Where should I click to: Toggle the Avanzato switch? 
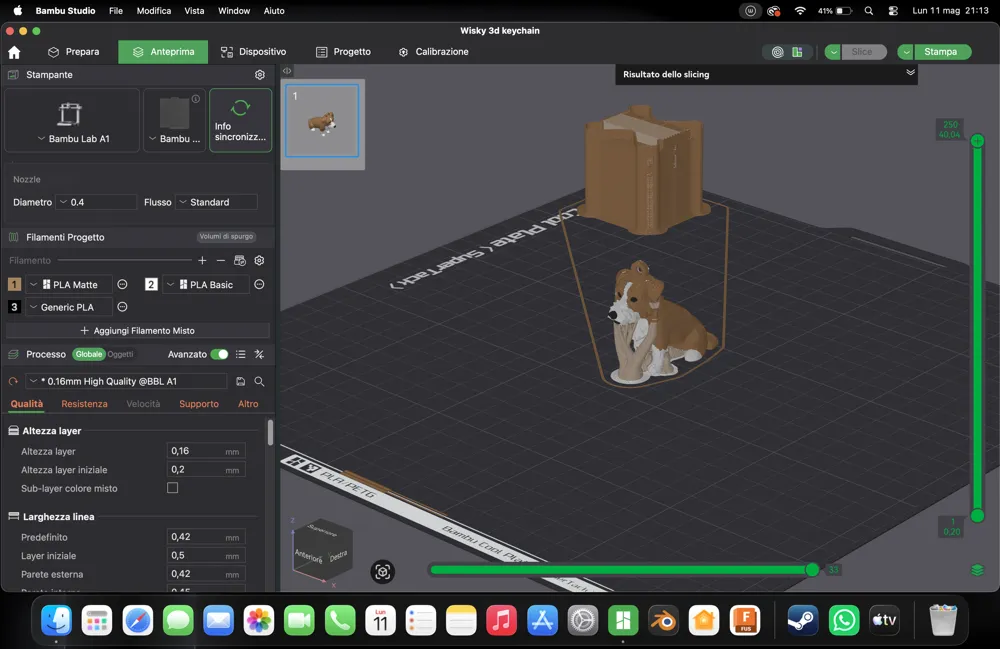[x=219, y=354]
